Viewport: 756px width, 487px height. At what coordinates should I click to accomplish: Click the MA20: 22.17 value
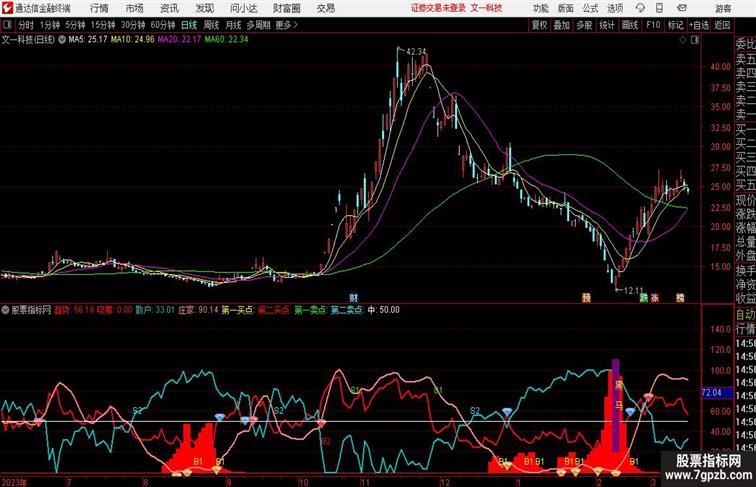click(179, 40)
